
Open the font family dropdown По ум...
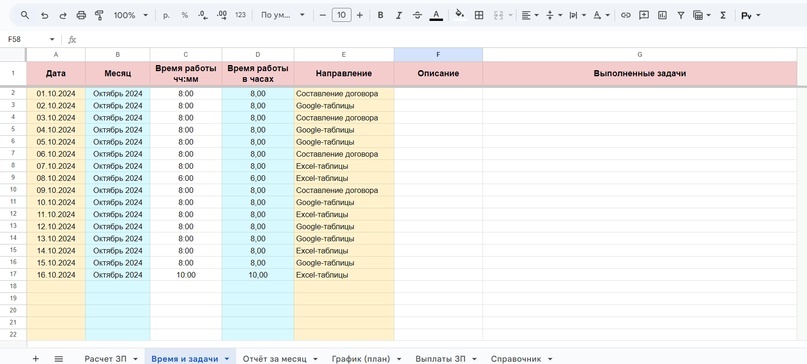[x=283, y=15]
